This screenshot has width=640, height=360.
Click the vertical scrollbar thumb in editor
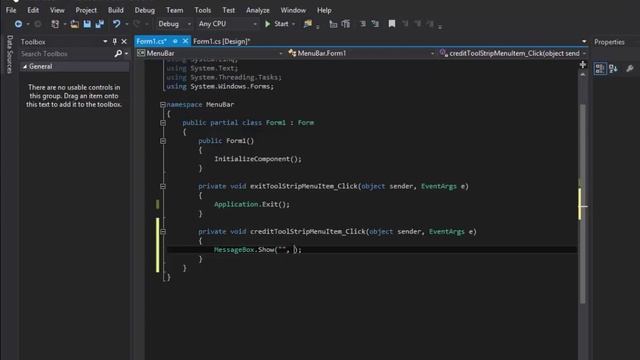tap(583, 204)
